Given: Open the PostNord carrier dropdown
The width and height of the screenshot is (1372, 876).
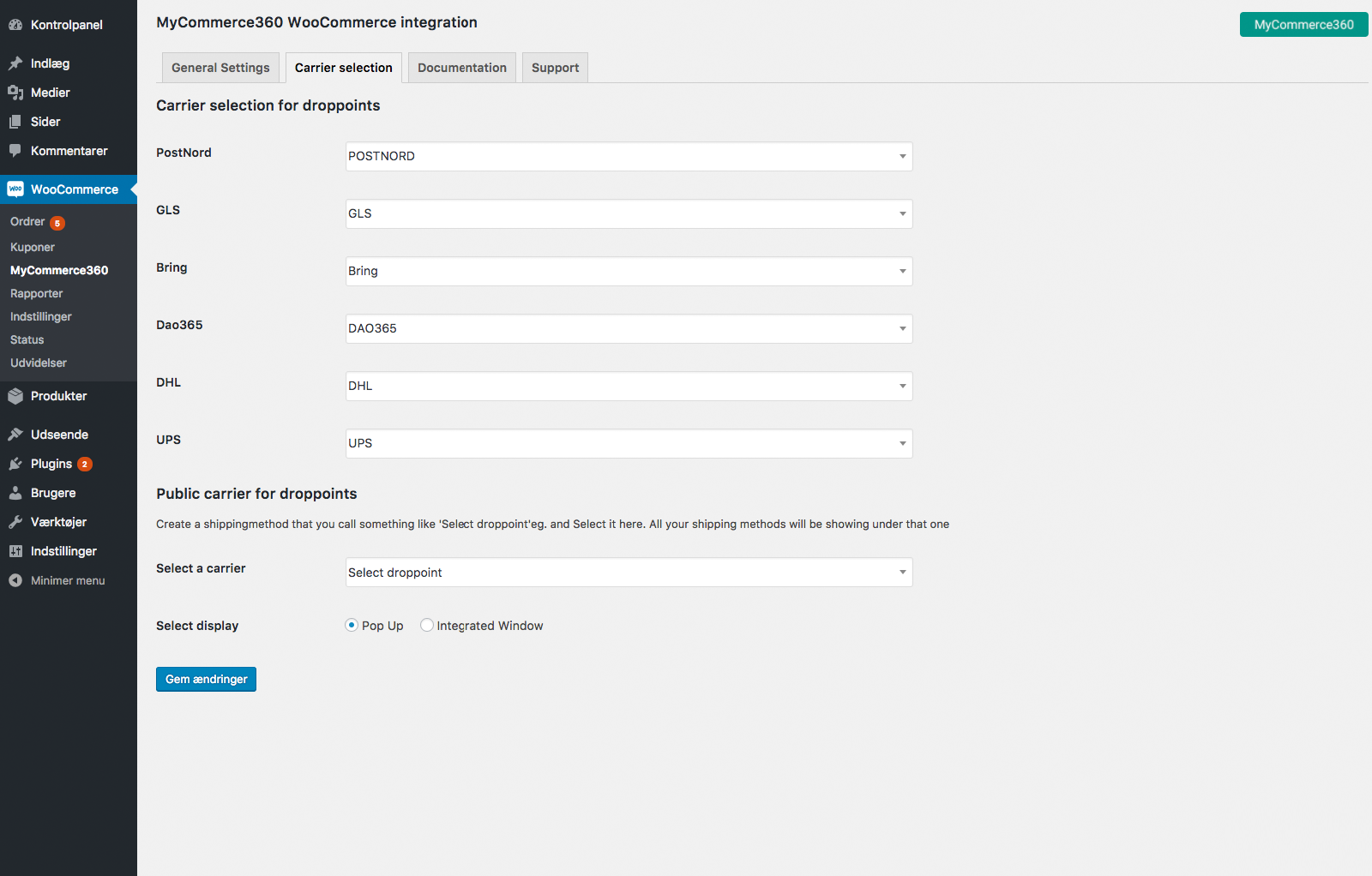Looking at the screenshot, I should click(629, 156).
